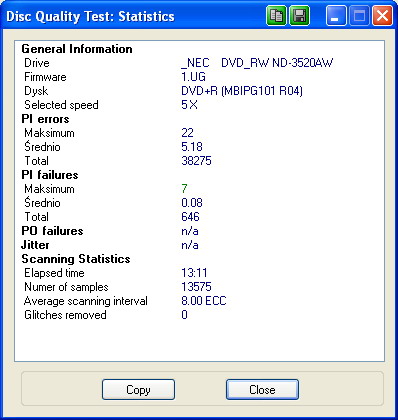Click the Disc Quality Test title bar text
This screenshot has width=398, height=420.
coord(90,16)
